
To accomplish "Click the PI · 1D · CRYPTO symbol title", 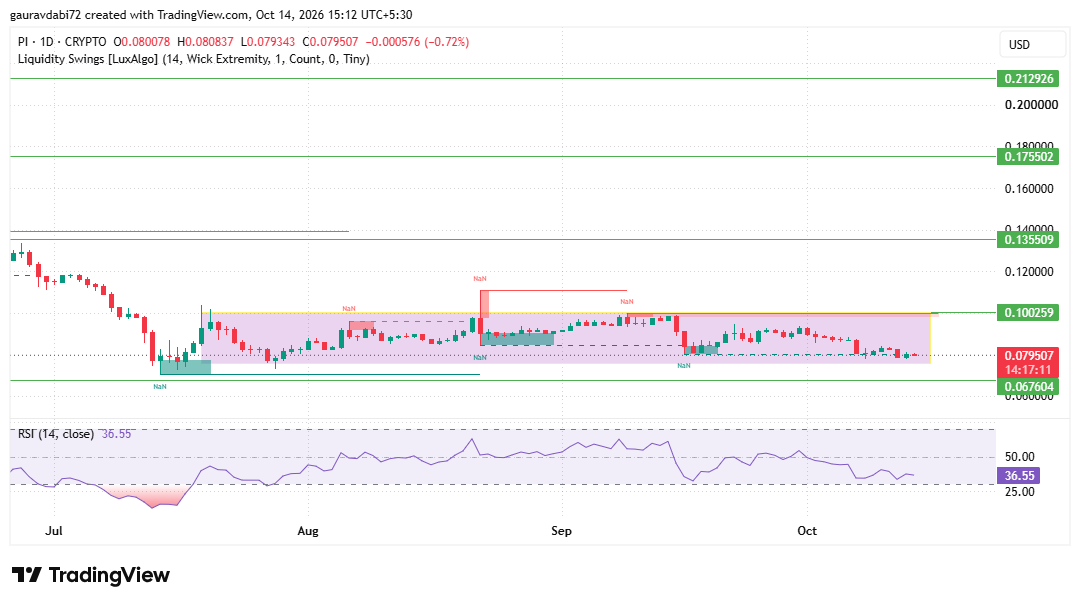I will click(x=62, y=42).
